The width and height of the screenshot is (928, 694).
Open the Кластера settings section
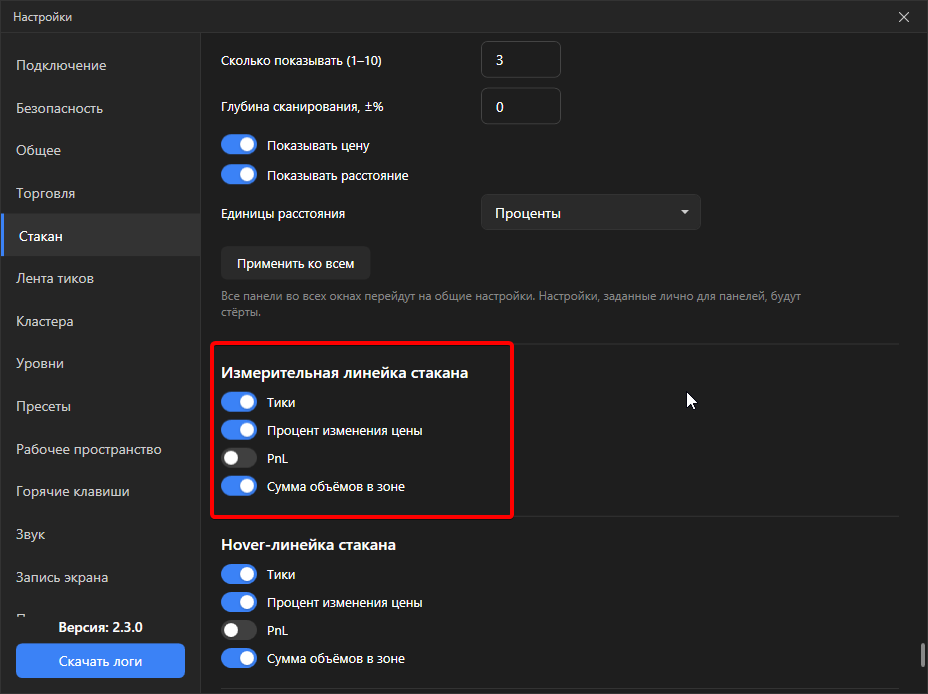[101, 321]
